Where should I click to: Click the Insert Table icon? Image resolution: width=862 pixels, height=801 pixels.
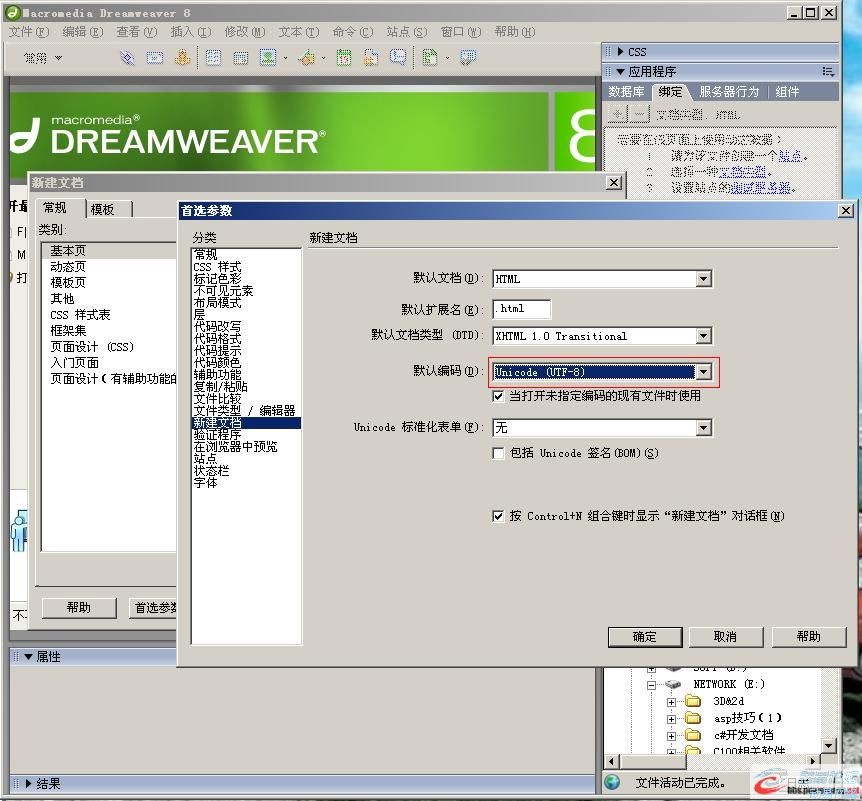(213, 58)
